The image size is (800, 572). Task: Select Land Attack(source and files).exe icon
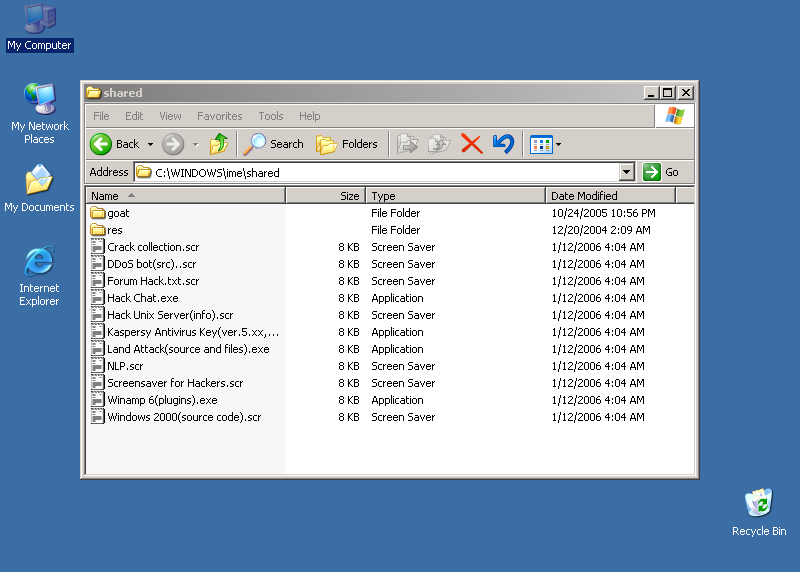coord(97,349)
